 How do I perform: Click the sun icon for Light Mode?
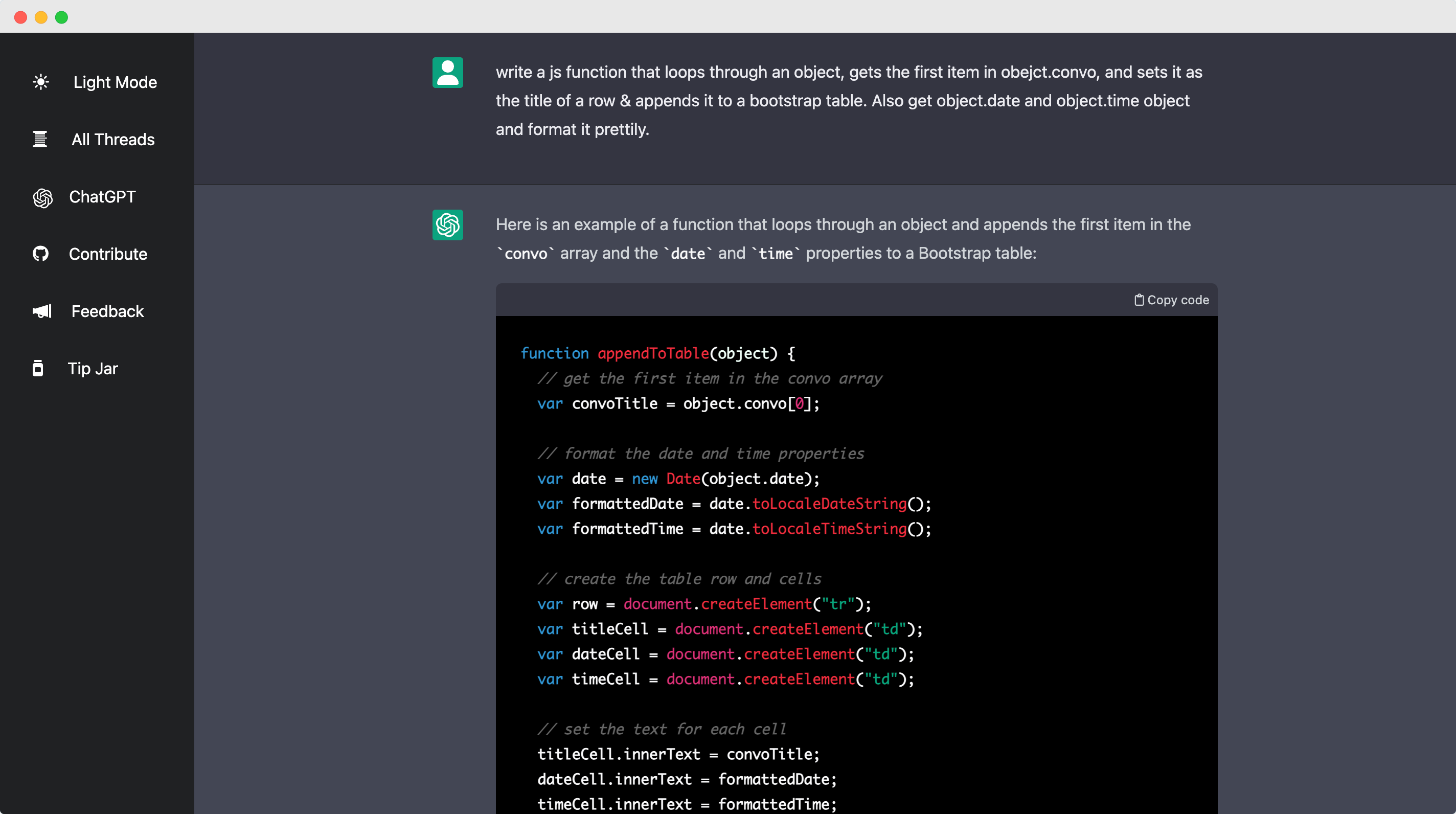pyautogui.click(x=41, y=82)
